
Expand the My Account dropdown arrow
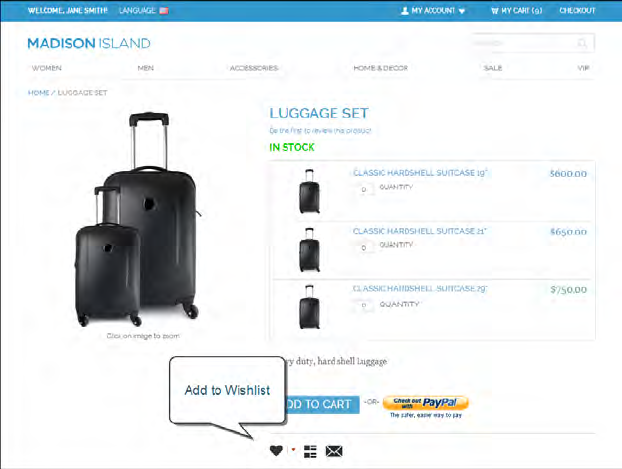pyautogui.click(x=462, y=11)
